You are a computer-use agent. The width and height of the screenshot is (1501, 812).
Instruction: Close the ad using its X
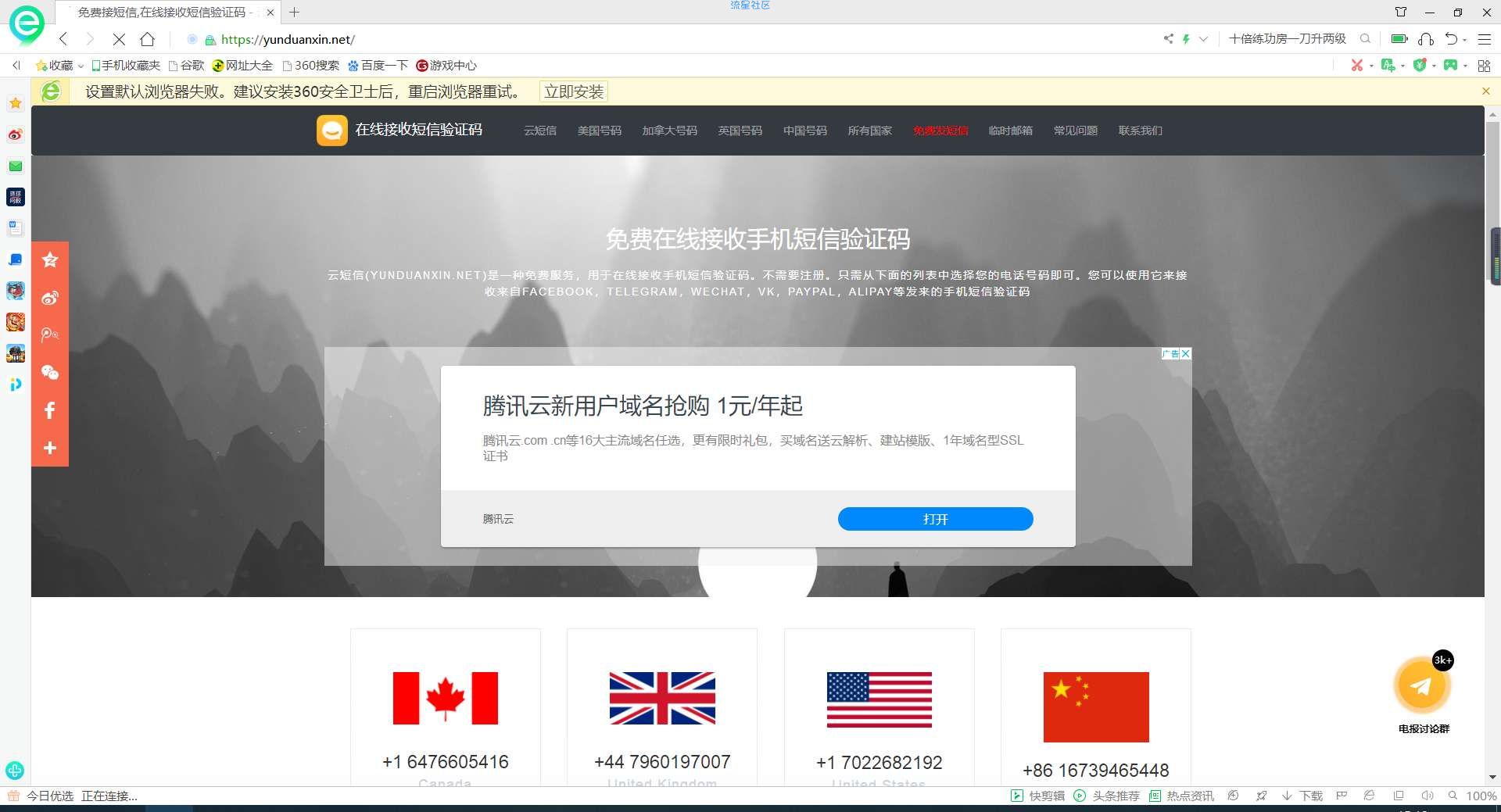coord(1186,354)
